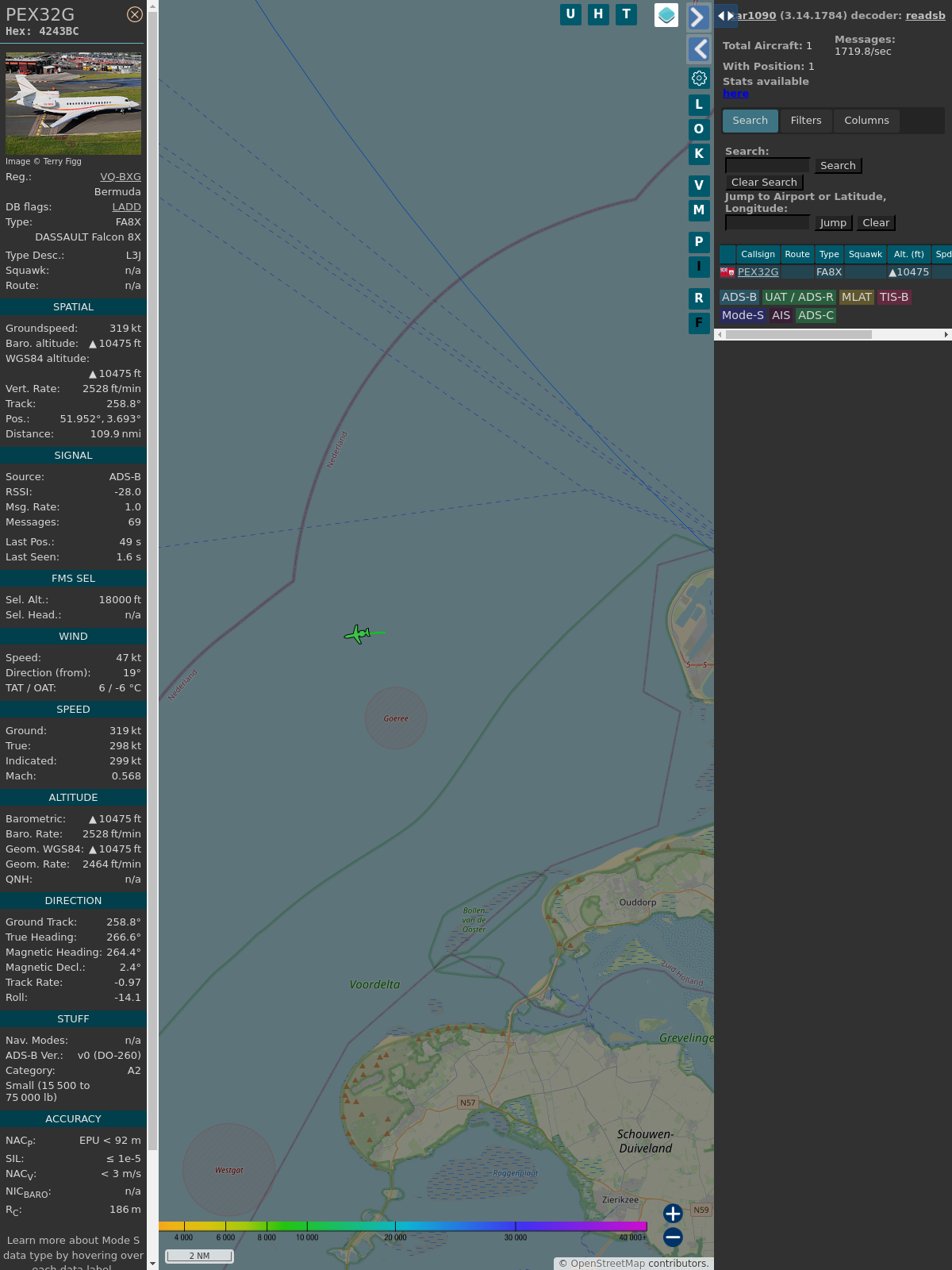
Task: Toggle the K sidebar button
Action: coord(699,154)
